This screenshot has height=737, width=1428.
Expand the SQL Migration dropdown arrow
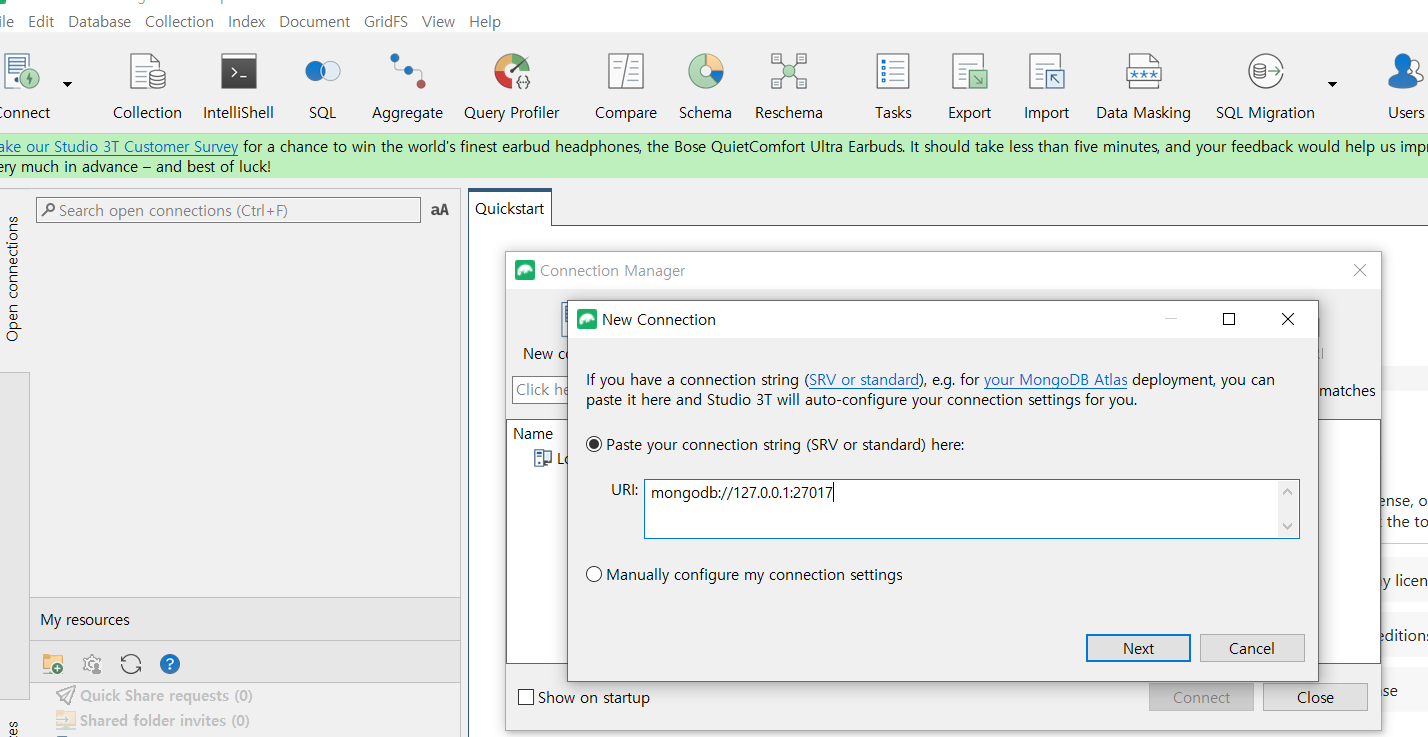tap(1332, 84)
